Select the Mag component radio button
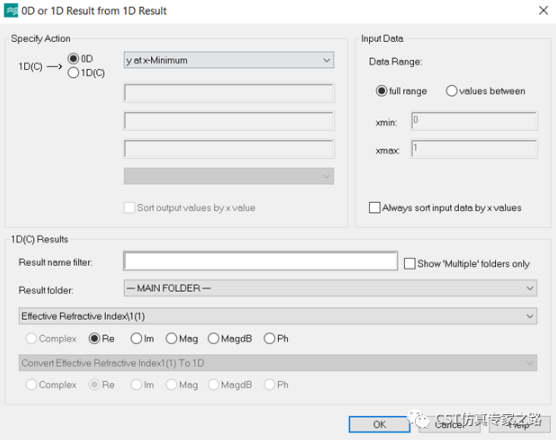556x440 pixels. [171, 339]
